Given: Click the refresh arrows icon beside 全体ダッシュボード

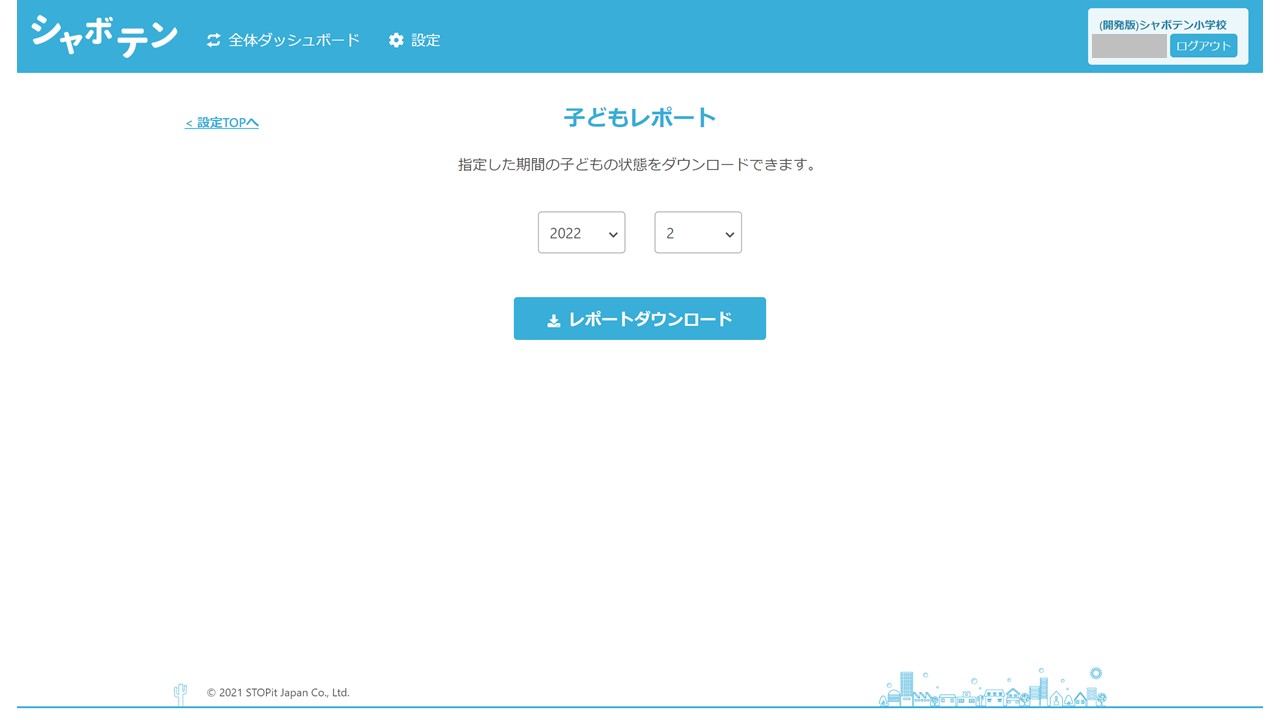Looking at the screenshot, I should pyautogui.click(x=213, y=40).
